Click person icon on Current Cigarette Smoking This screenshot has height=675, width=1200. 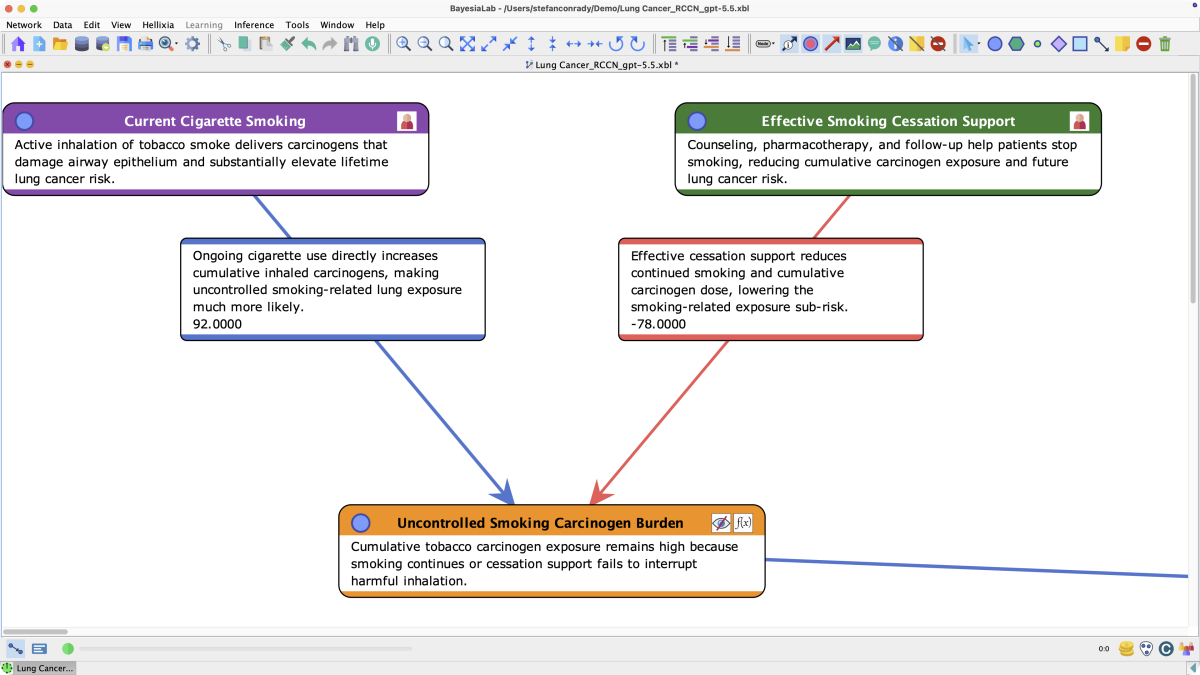(x=407, y=121)
